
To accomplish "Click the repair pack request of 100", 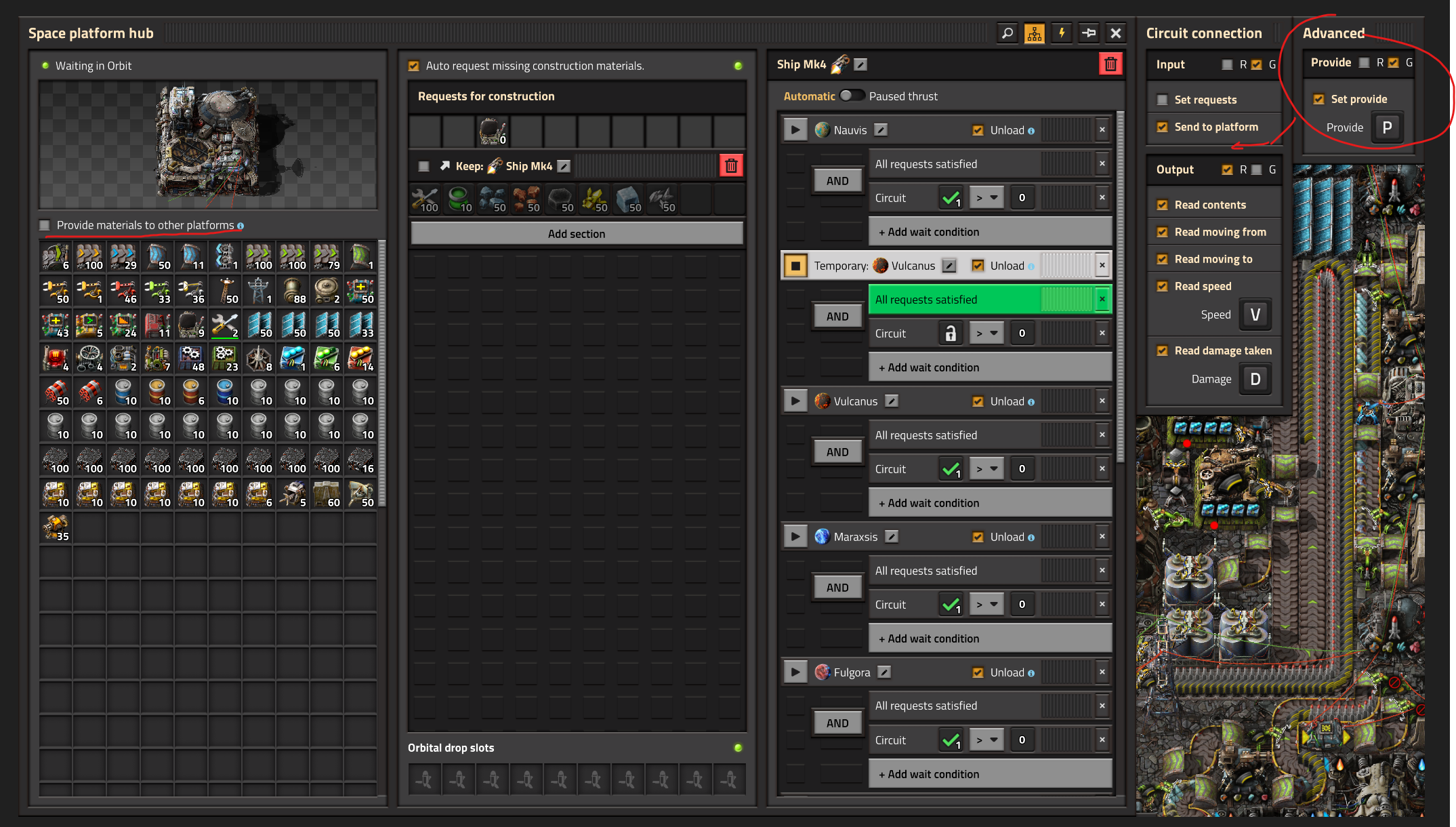I will (425, 200).
